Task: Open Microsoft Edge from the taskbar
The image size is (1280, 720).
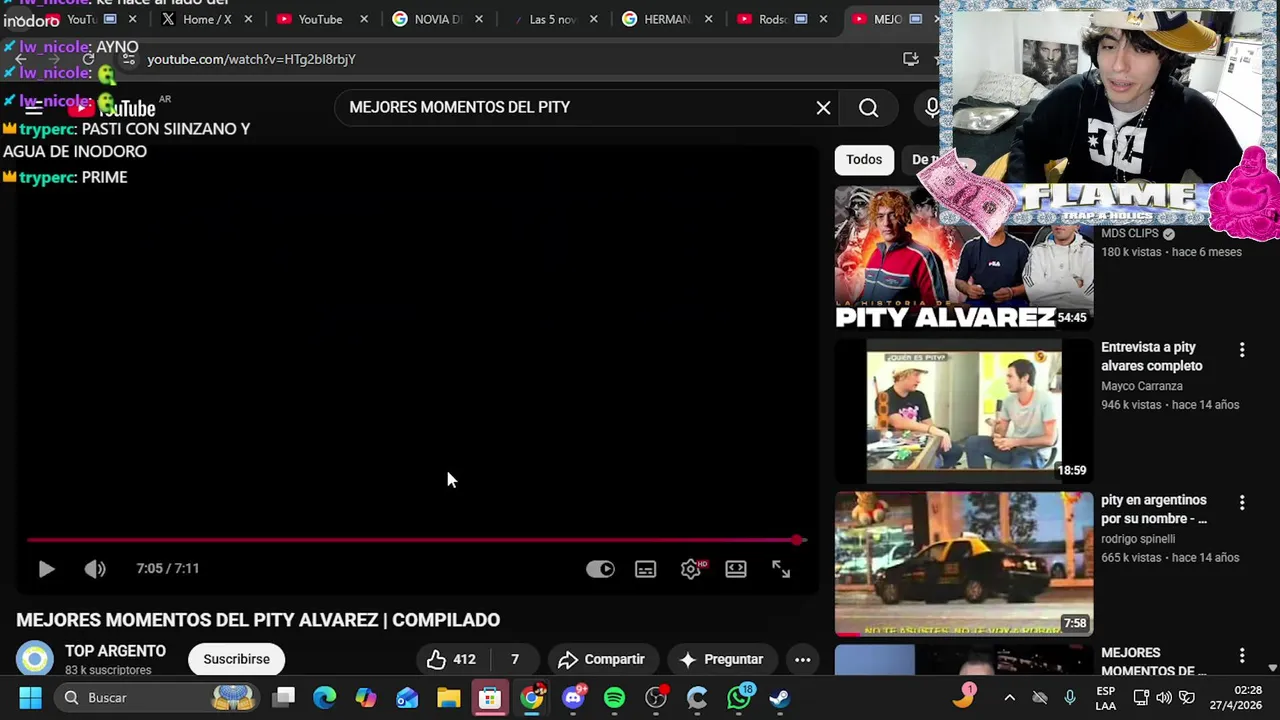Action: coord(324,698)
